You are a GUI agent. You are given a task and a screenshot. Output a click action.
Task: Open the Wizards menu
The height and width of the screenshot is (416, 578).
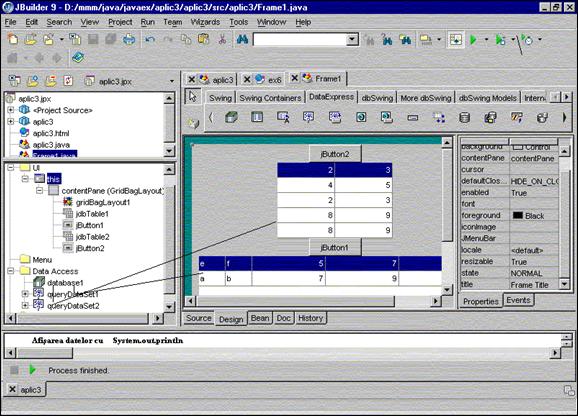click(205, 22)
